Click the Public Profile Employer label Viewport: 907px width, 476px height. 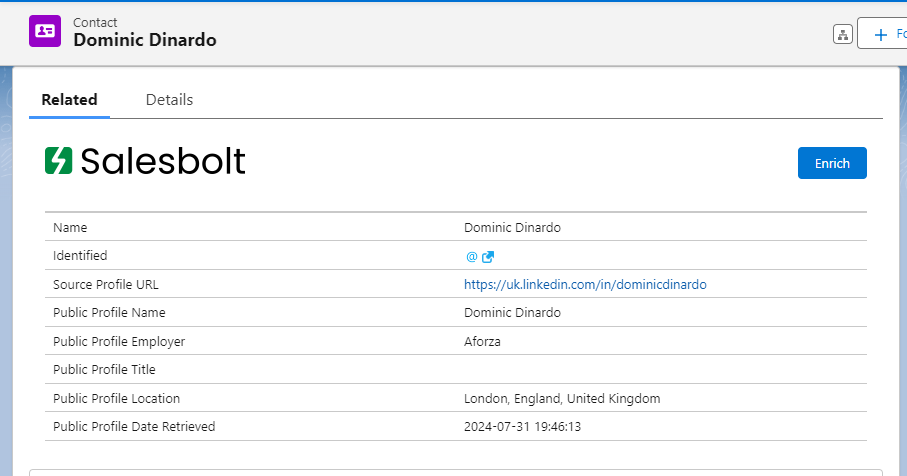point(119,341)
